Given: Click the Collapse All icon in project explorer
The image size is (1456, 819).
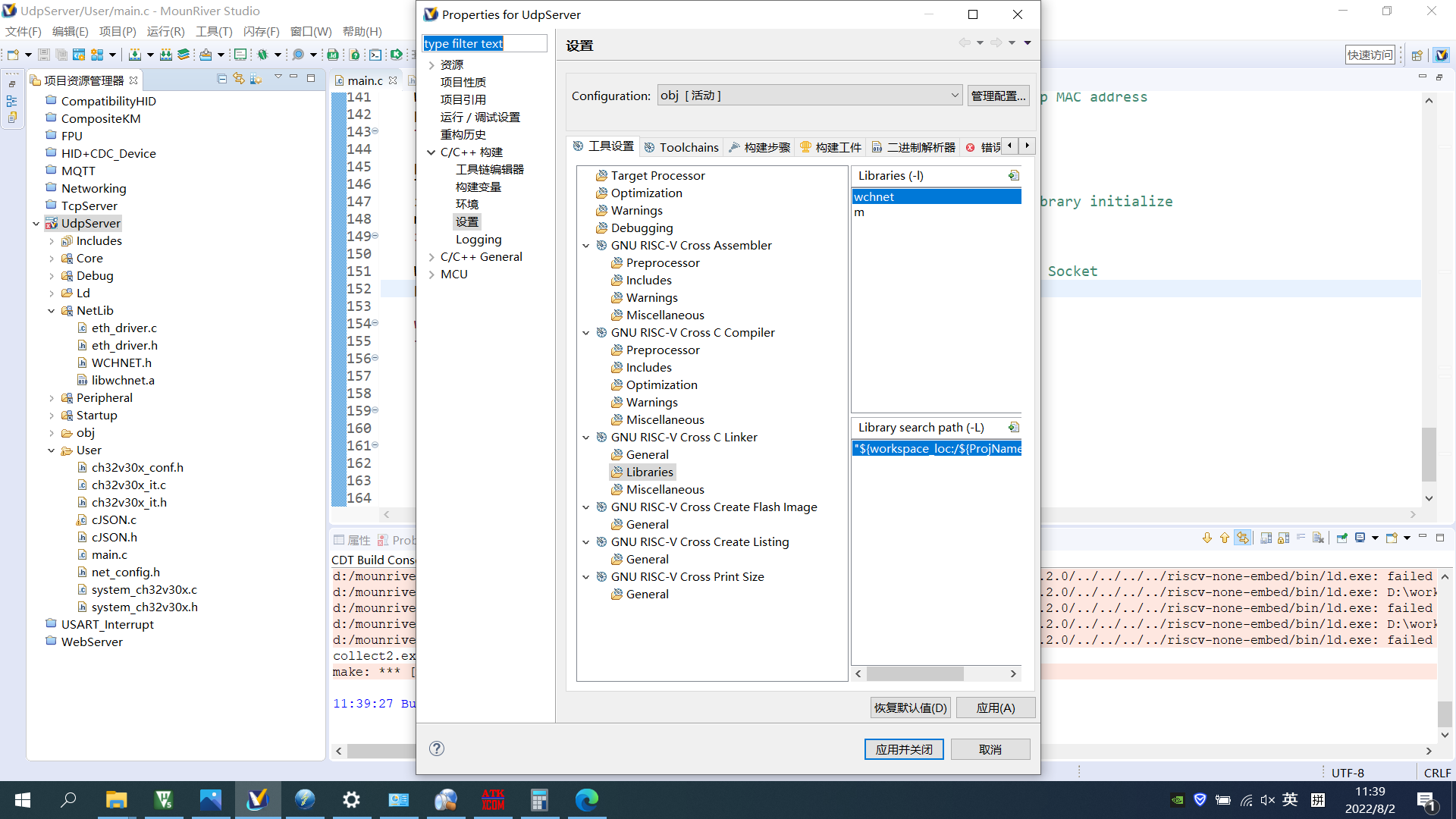Looking at the screenshot, I should coord(222,79).
